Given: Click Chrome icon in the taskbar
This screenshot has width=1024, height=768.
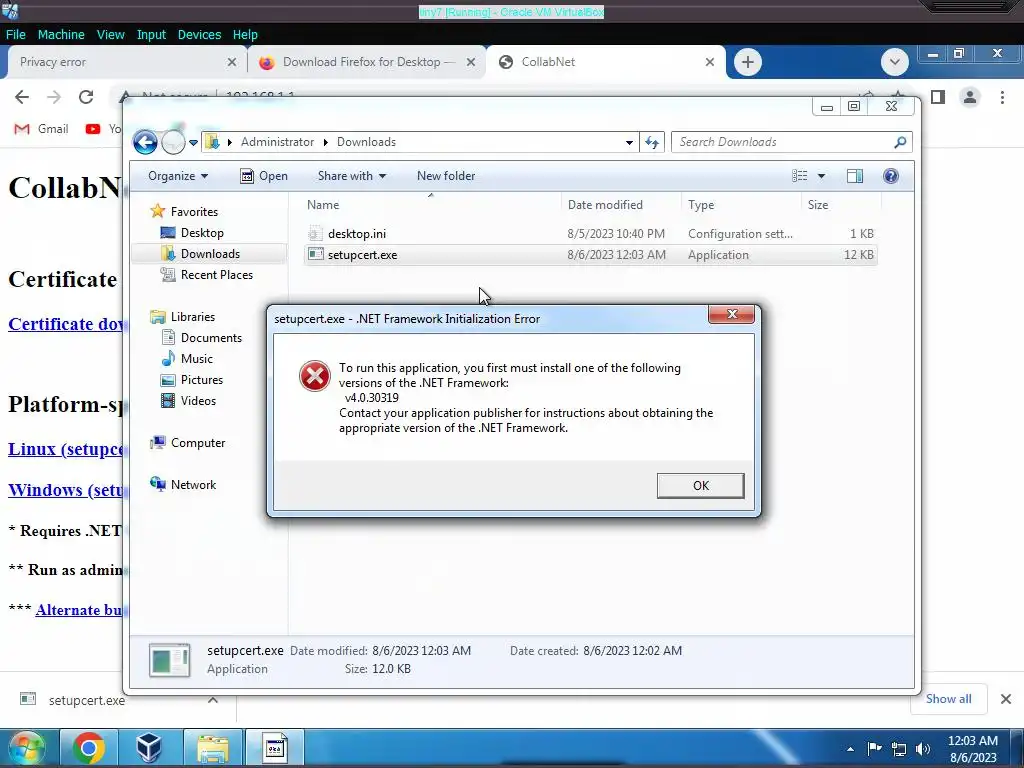Looking at the screenshot, I should coord(89,748).
